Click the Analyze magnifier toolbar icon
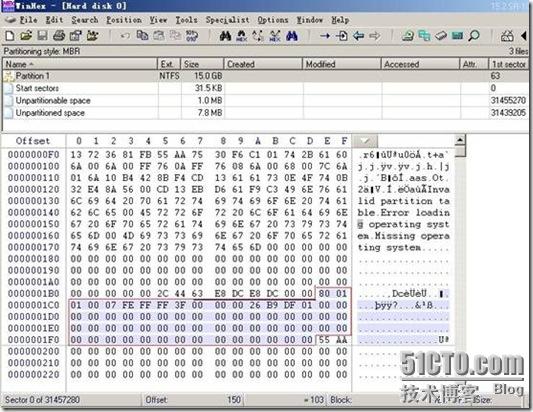The width and height of the screenshot is (533, 412). [474, 35]
